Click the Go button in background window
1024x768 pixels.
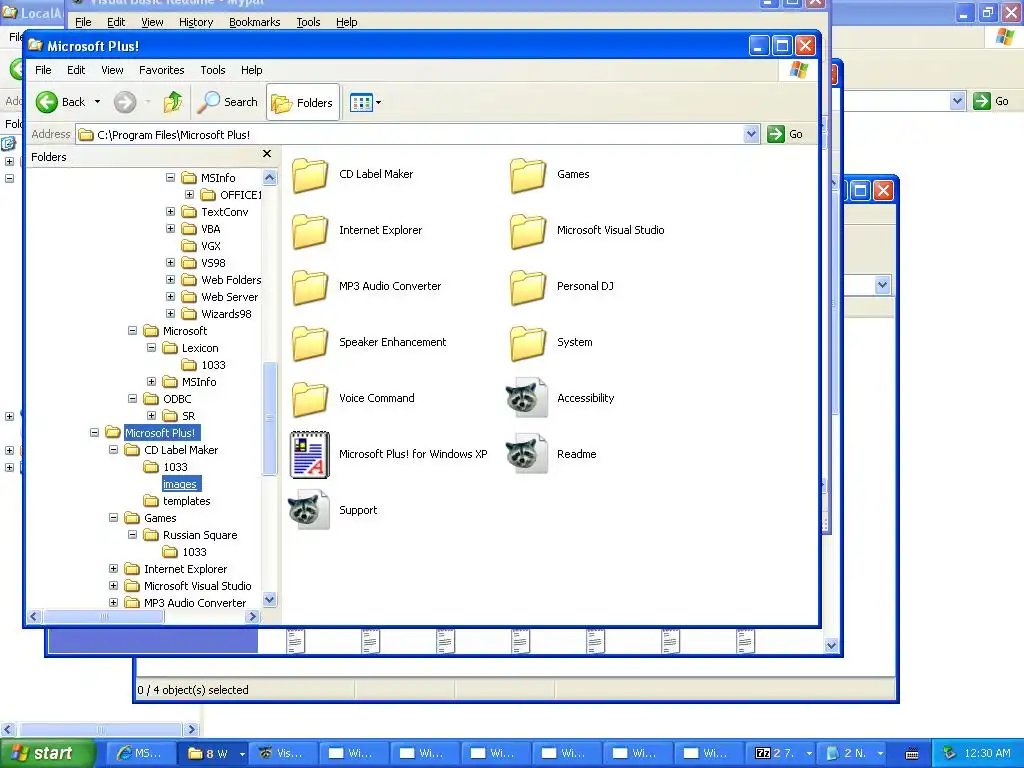[991, 101]
